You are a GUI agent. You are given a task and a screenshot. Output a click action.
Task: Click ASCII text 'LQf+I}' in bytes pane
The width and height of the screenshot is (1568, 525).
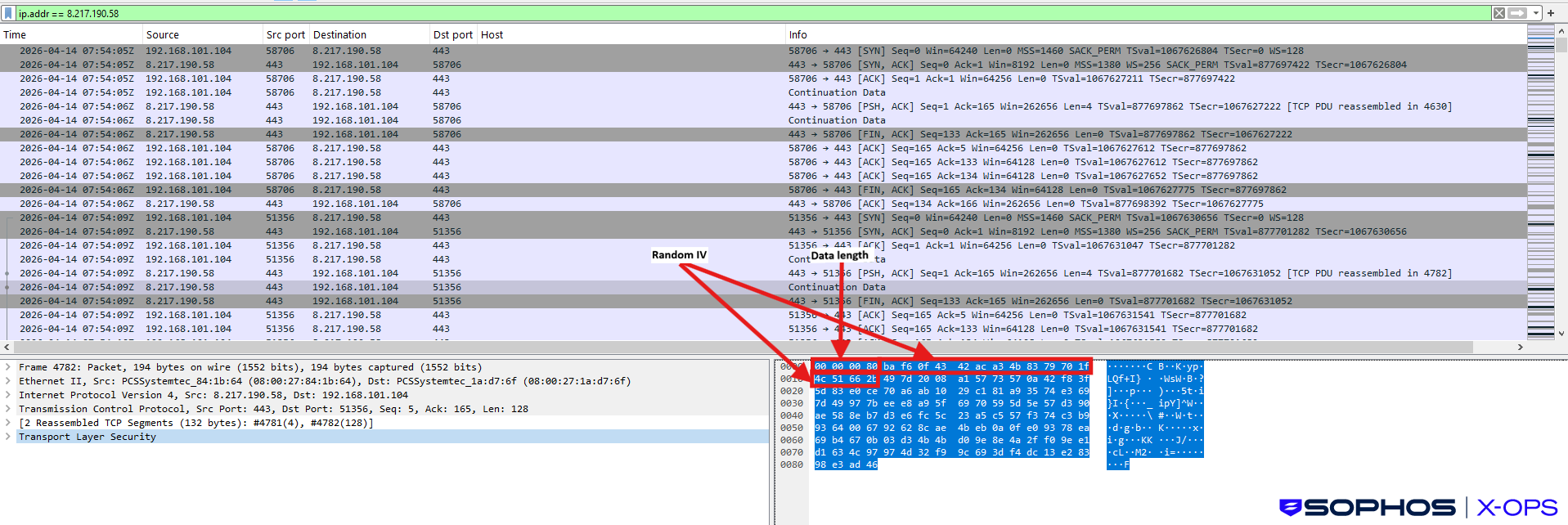[x=1124, y=379]
